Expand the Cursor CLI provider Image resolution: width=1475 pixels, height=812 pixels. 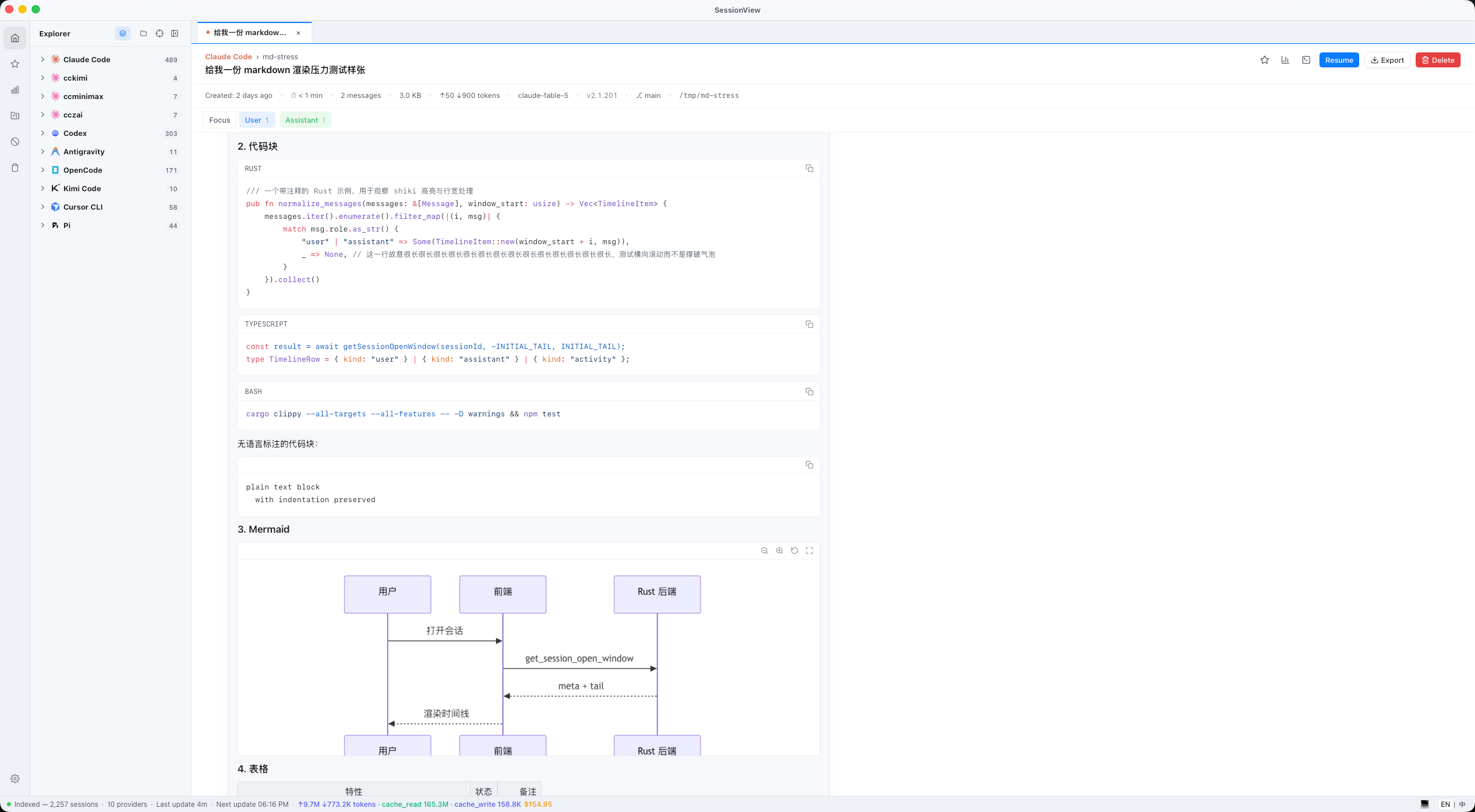click(x=43, y=207)
